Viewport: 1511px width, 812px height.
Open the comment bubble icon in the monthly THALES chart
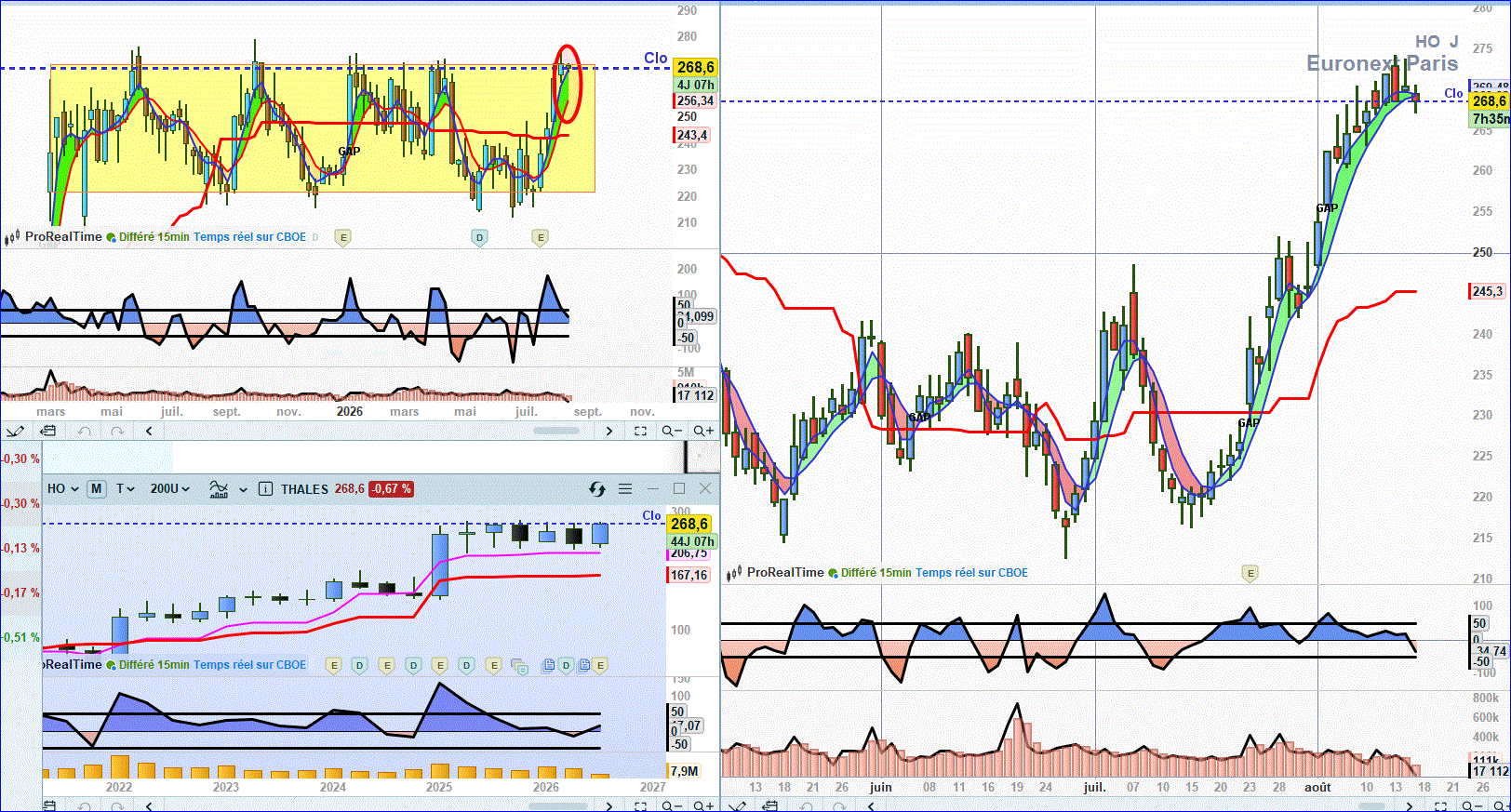(520, 666)
